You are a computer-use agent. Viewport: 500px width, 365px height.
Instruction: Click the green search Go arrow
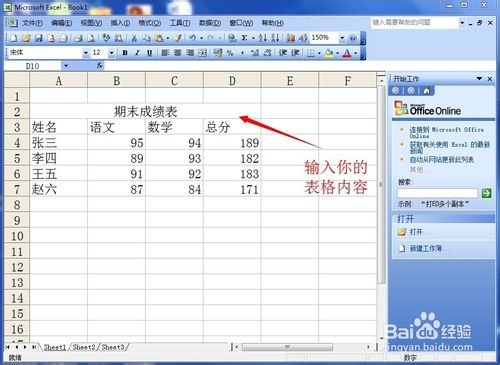[x=486, y=193]
